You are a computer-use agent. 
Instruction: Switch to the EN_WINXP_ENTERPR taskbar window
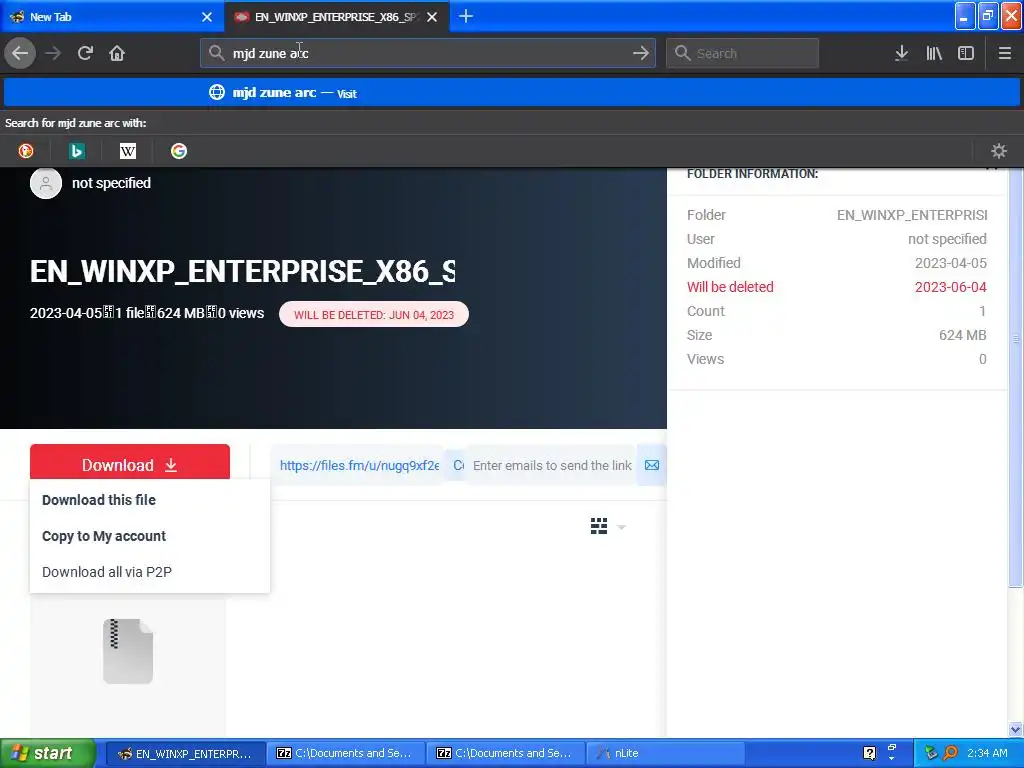pyautogui.click(x=185, y=753)
